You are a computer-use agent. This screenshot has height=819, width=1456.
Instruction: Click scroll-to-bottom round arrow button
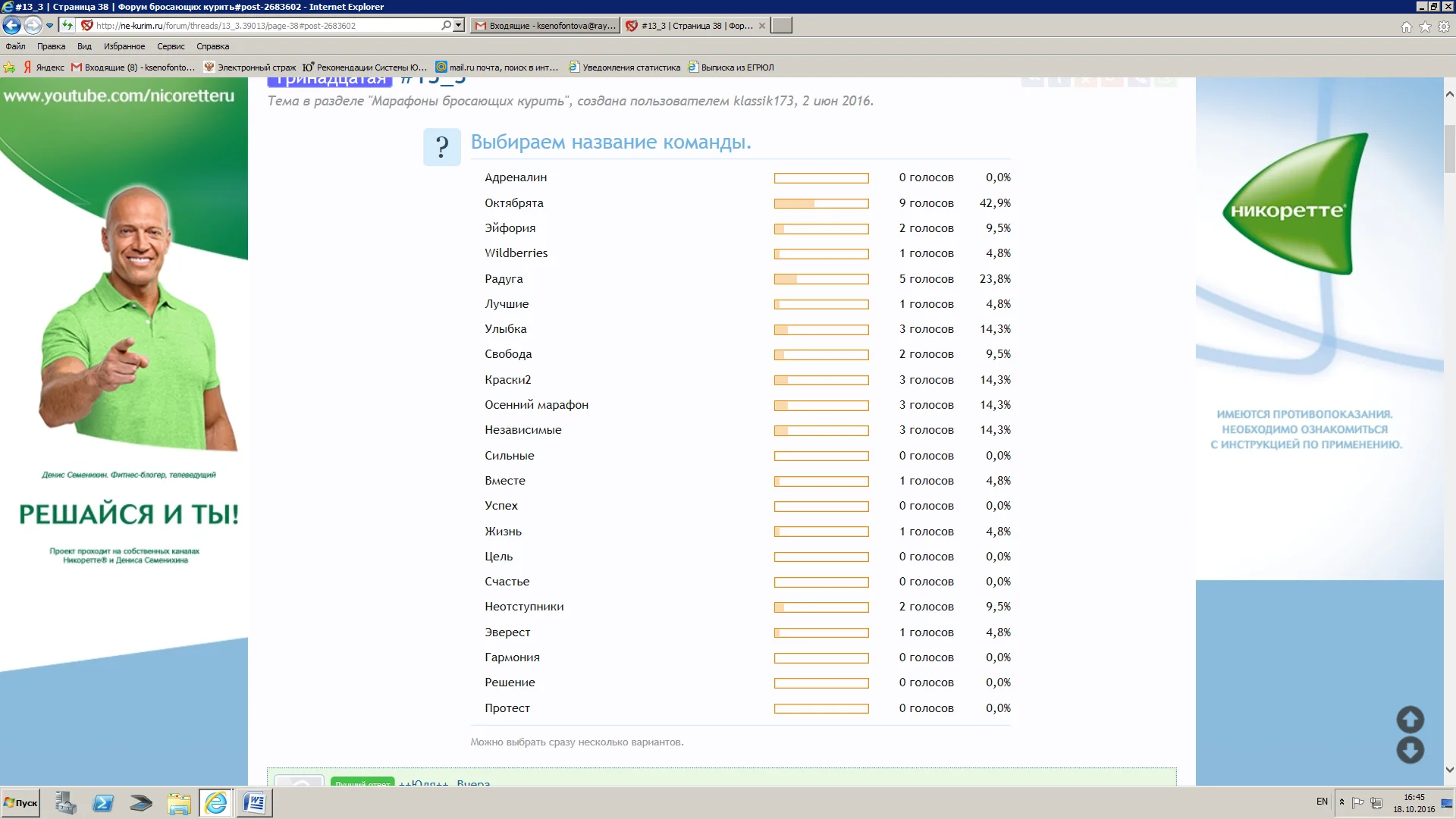click(x=1410, y=751)
